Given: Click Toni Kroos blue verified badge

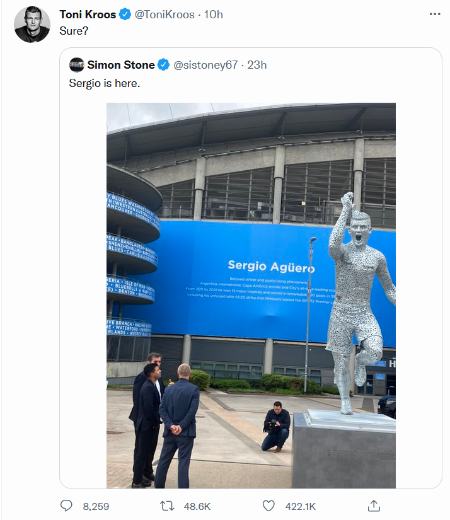Looking at the screenshot, I should click(125, 14).
